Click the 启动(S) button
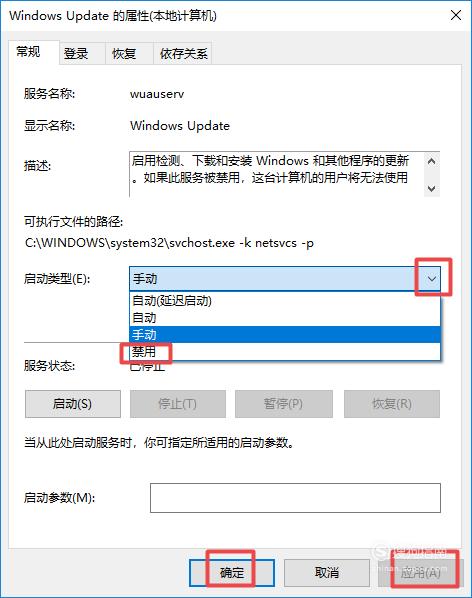 pos(73,403)
